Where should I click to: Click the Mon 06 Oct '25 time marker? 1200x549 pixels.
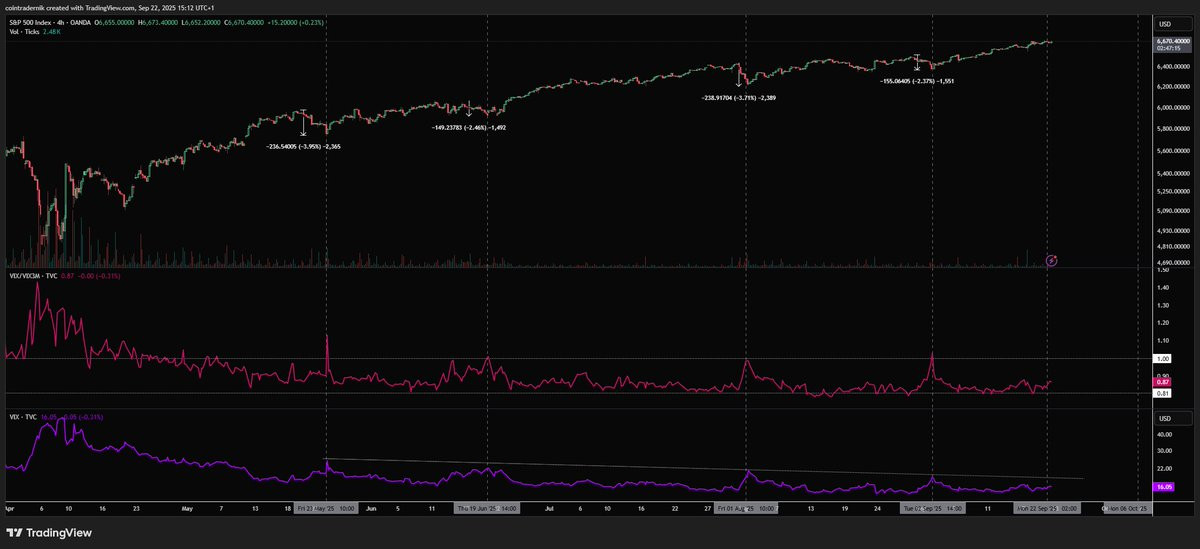1126,508
